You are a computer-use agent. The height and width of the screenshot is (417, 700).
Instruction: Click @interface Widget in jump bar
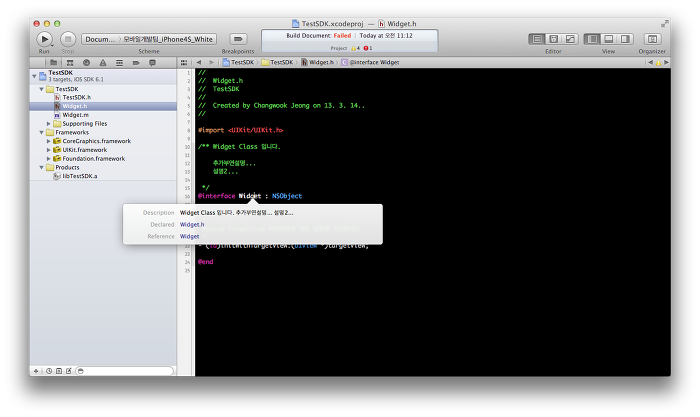[370, 63]
